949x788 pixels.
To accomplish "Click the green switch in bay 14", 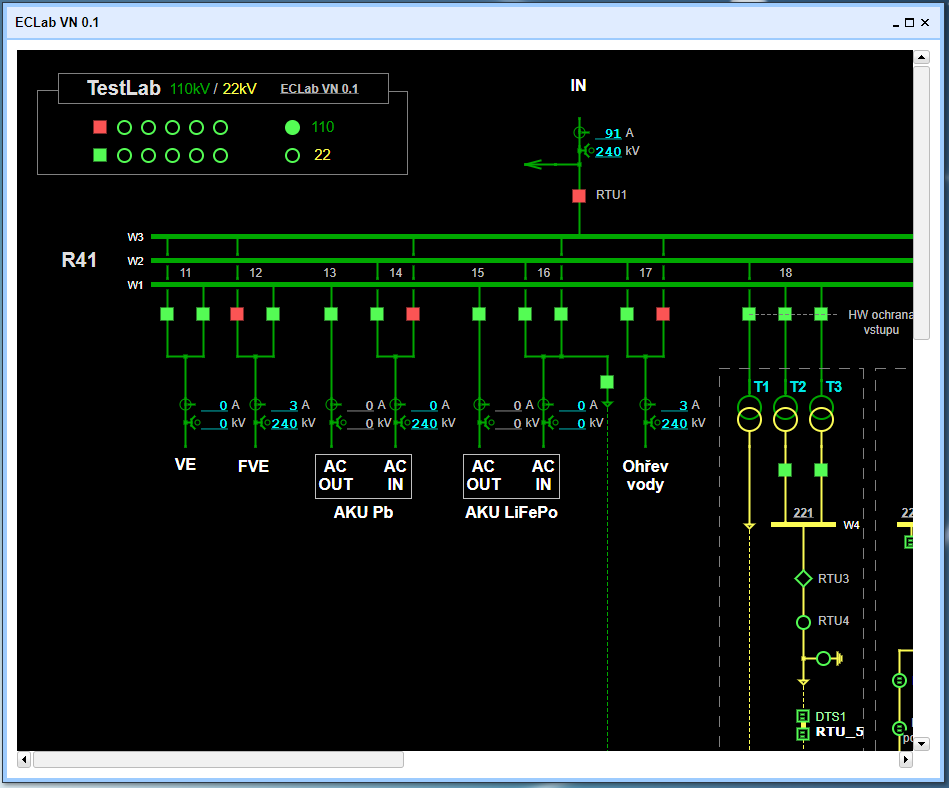I will 377,314.
